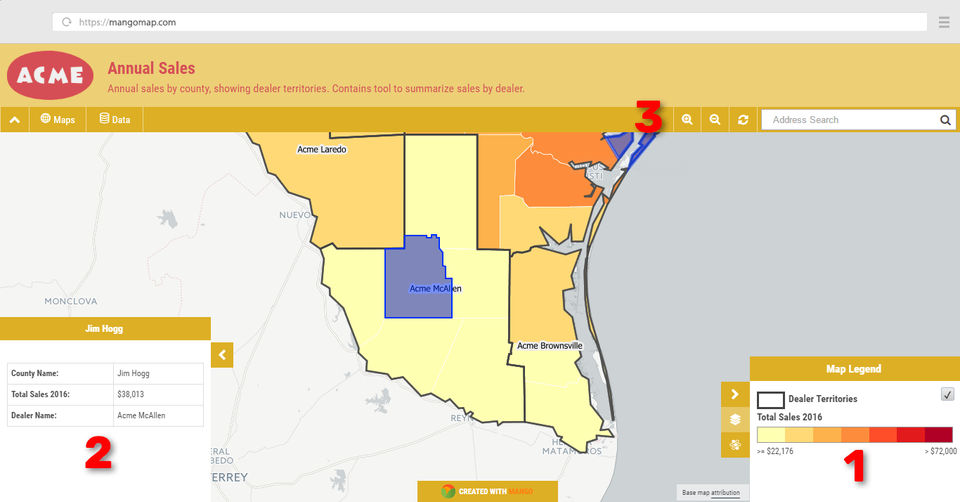Collapse the Map Legend panel arrow

tap(735, 394)
